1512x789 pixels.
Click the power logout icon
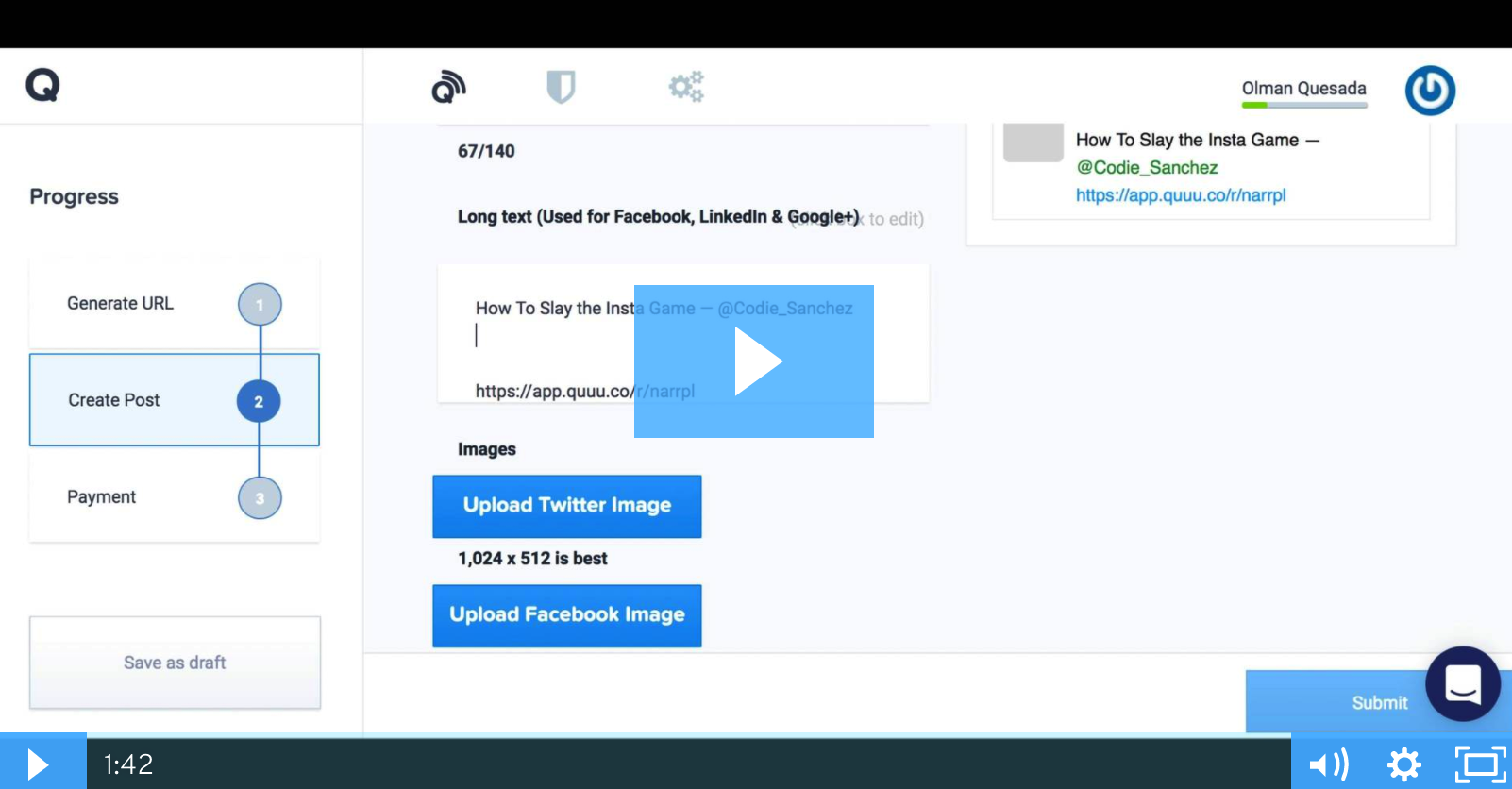1430,91
